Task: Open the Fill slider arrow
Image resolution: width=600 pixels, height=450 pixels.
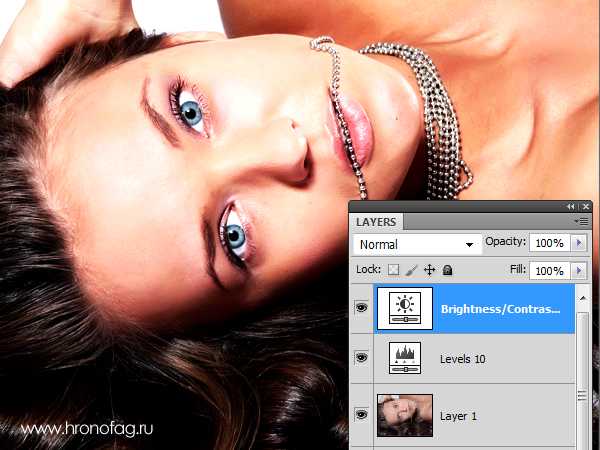Action: (579, 271)
